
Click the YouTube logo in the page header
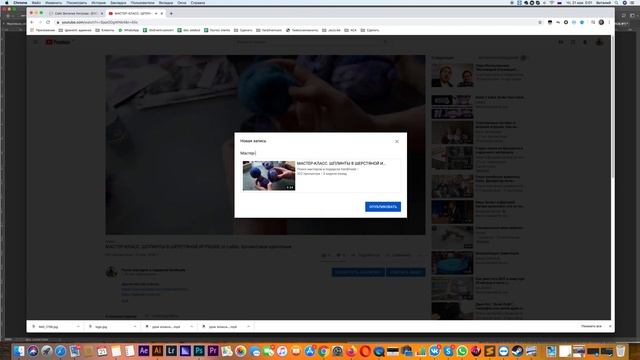(x=58, y=42)
